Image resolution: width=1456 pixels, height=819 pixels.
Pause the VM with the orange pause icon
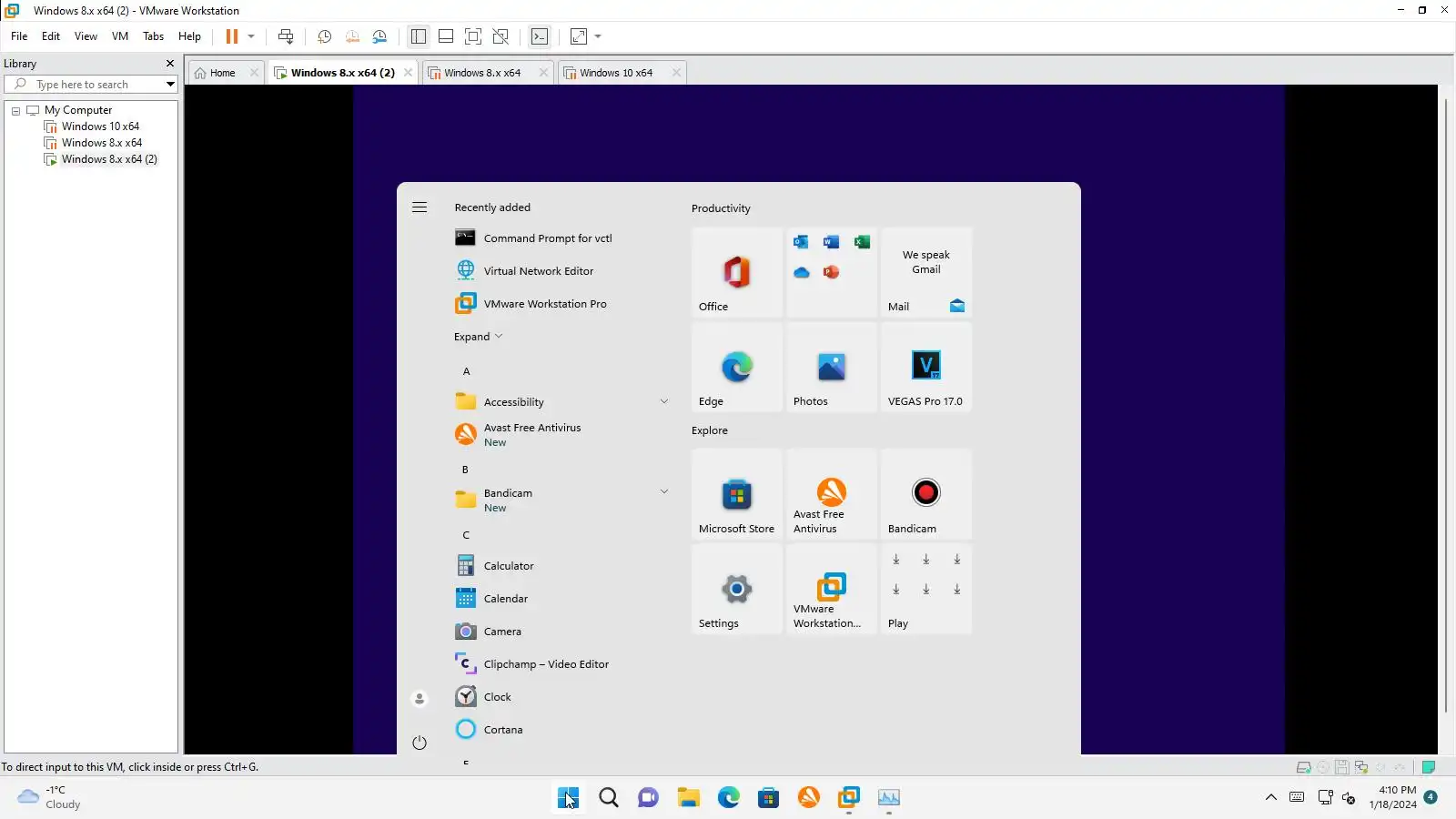click(x=232, y=36)
